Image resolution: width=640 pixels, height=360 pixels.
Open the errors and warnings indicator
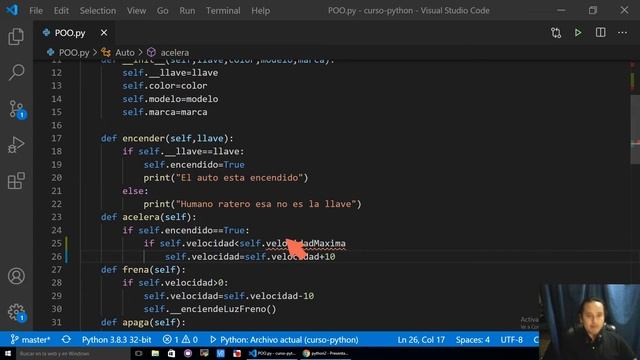point(180,340)
